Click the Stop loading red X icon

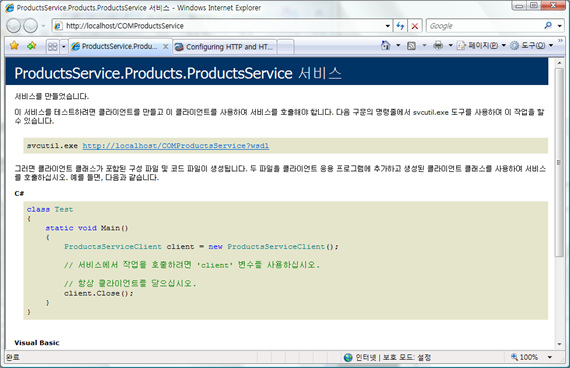414,26
